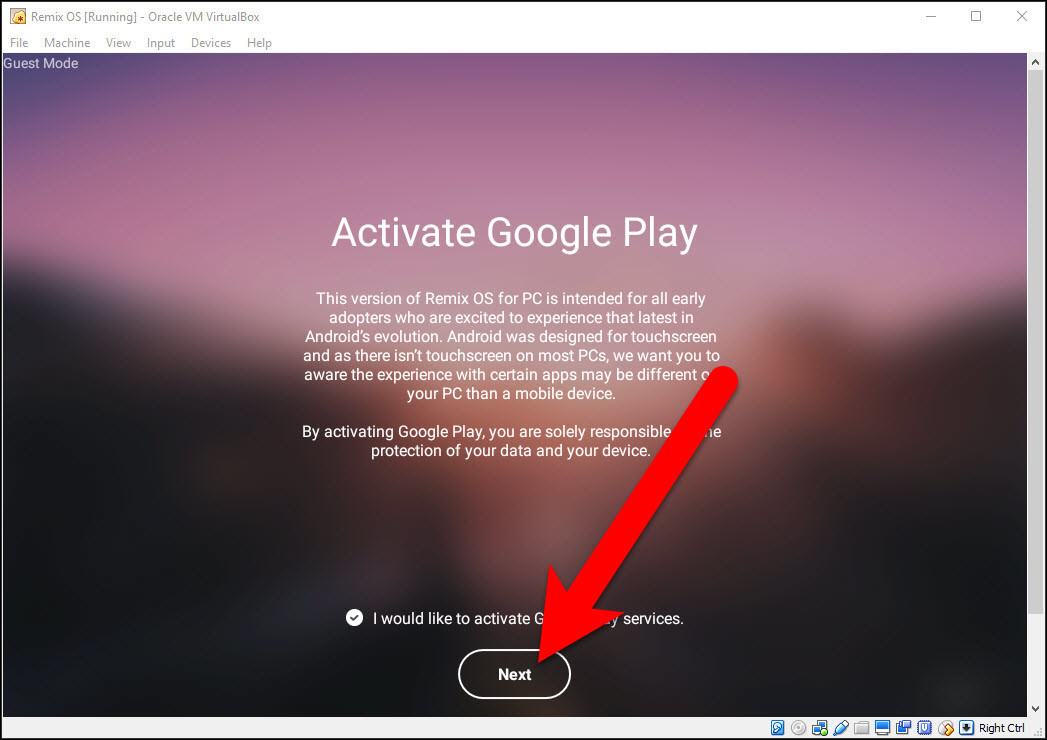The image size is (1047, 740).
Task: Open the shared folders status icon
Action: click(x=862, y=728)
